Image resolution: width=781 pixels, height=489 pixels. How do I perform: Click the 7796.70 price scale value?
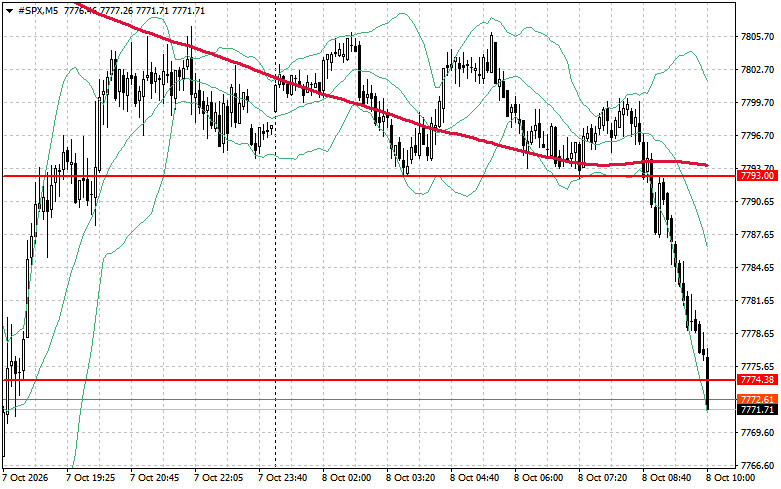point(757,135)
